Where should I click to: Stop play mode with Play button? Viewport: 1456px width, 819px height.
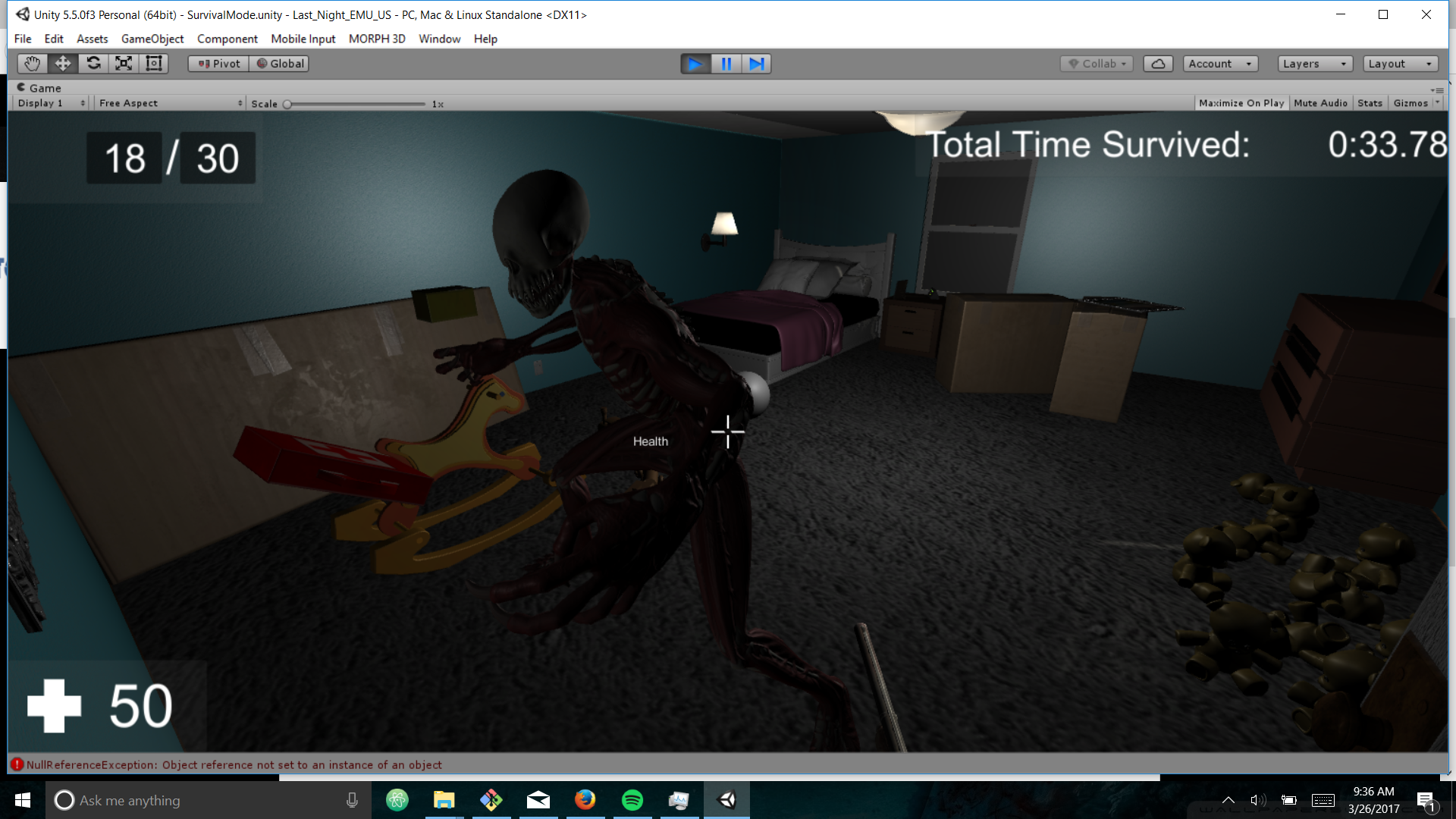[695, 64]
